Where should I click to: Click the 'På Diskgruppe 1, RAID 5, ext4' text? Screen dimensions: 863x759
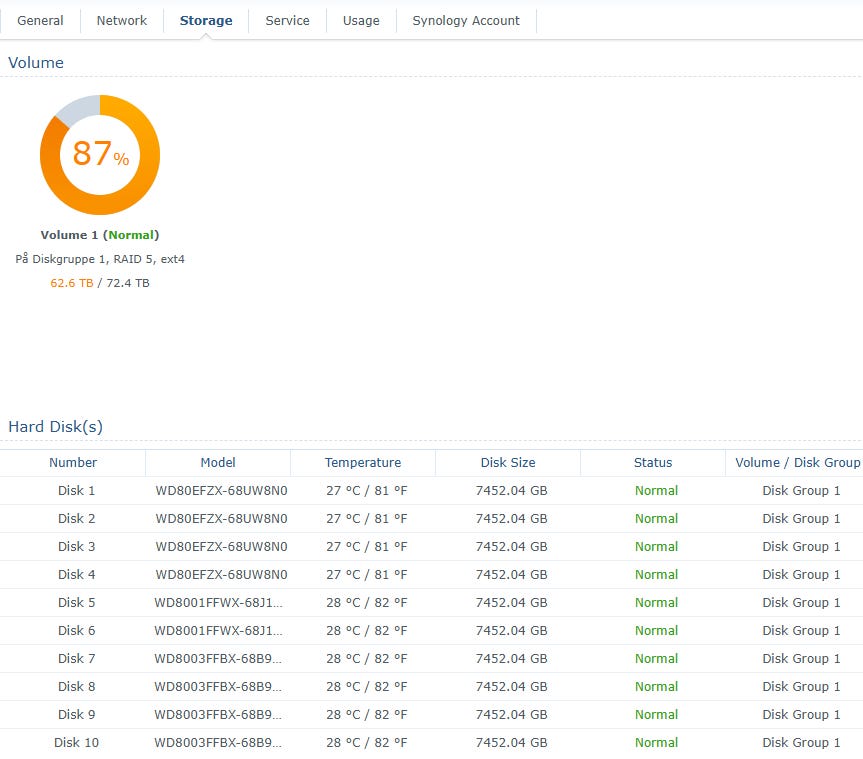pyautogui.click(x=100, y=259)
